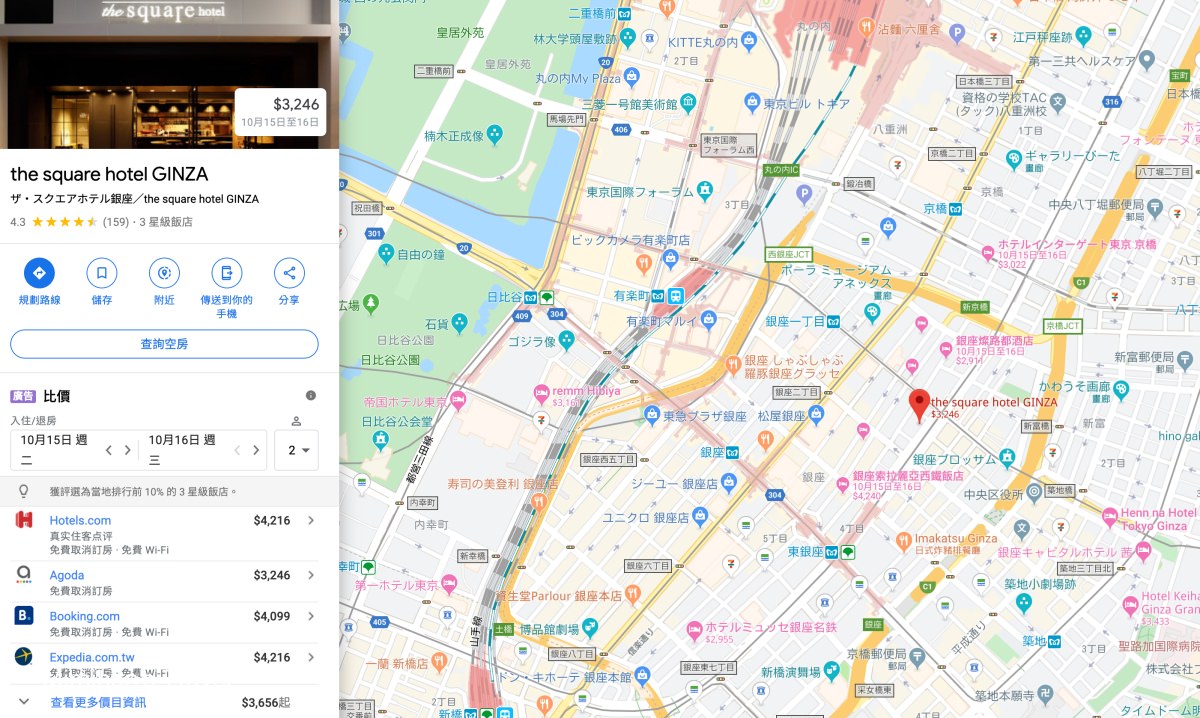Click the 東京ビル トキア marker

click(x=752, y=102)
